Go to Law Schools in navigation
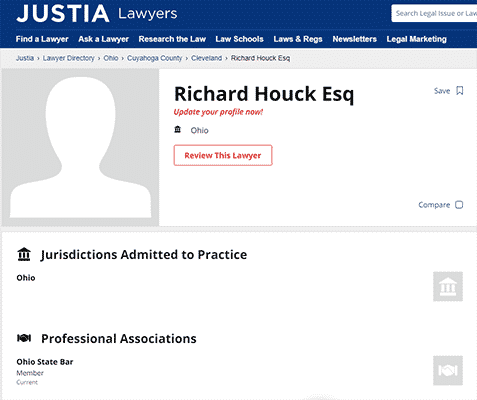Screen dimensions: 477x400 [x=239, y=39]
